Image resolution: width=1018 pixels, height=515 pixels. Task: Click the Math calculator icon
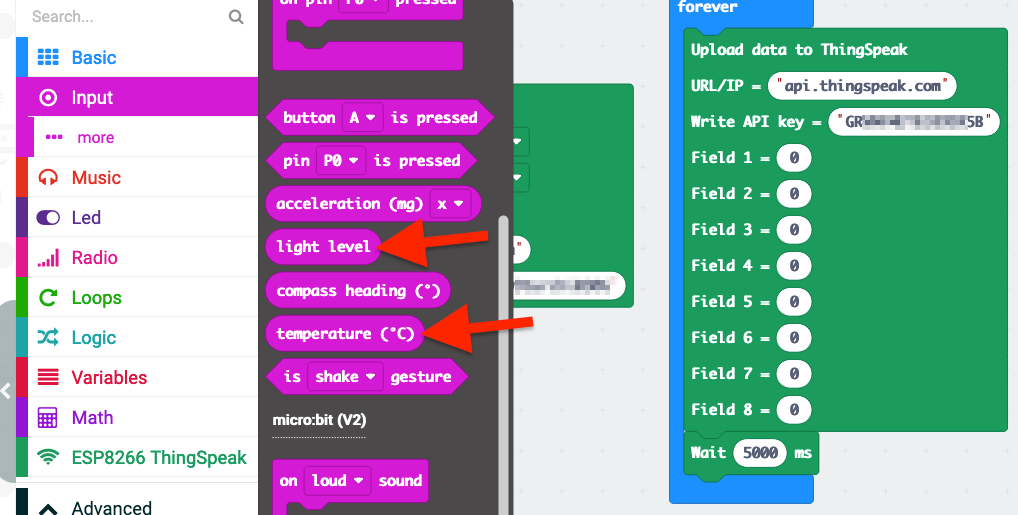(48, 418)
